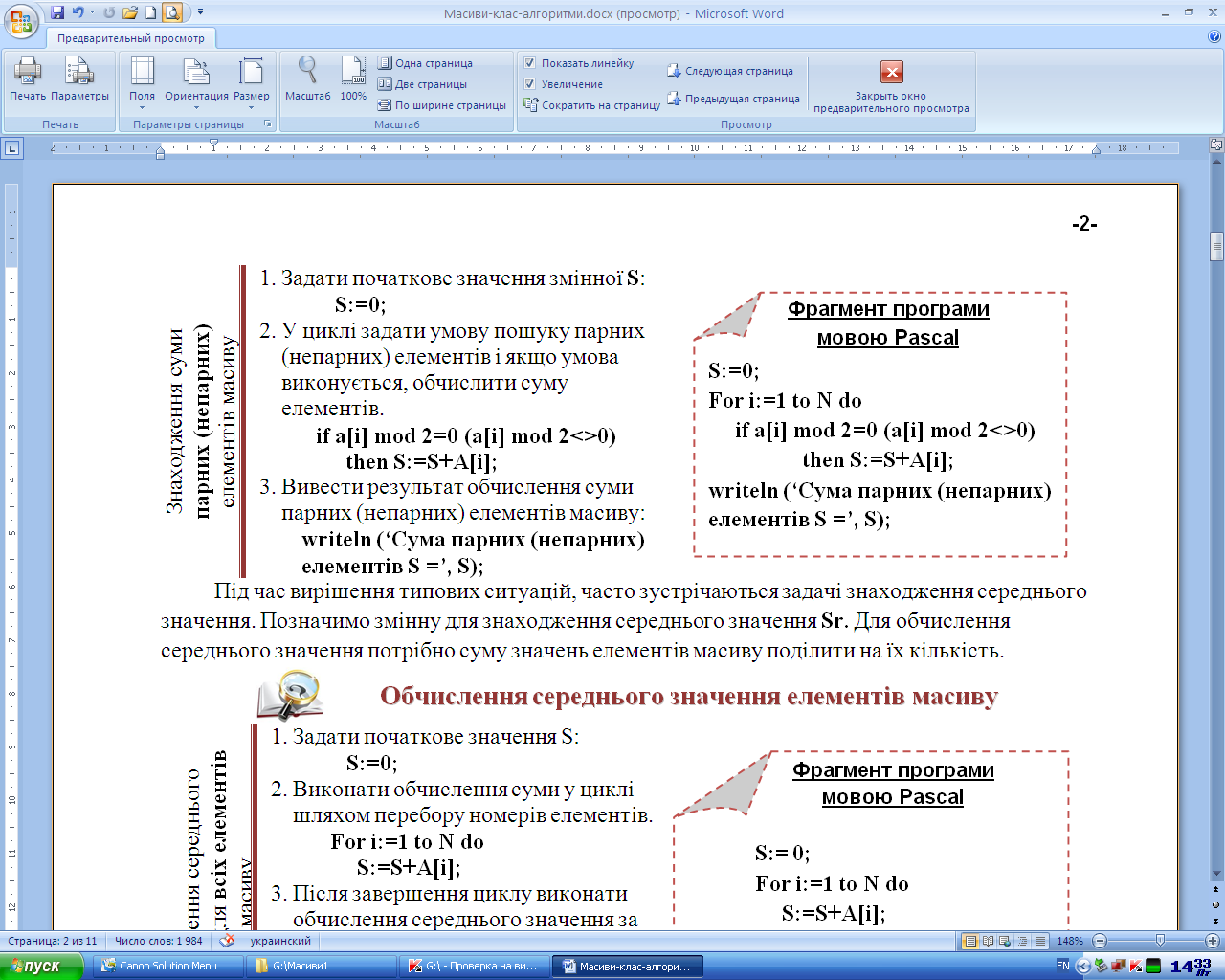
Task: Click the Next Page double-arrow browse button
Action: pyautogui.click(x=1216, y=920)
